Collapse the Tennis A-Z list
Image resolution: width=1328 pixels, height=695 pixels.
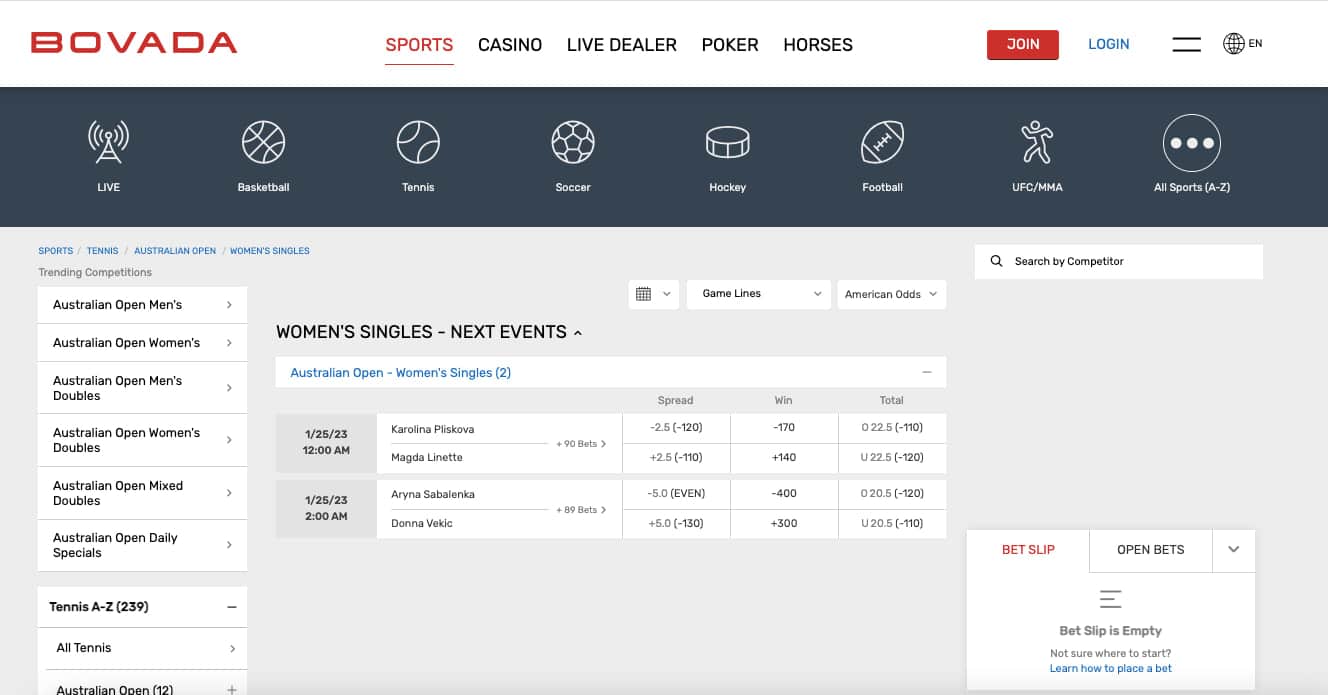232,607
